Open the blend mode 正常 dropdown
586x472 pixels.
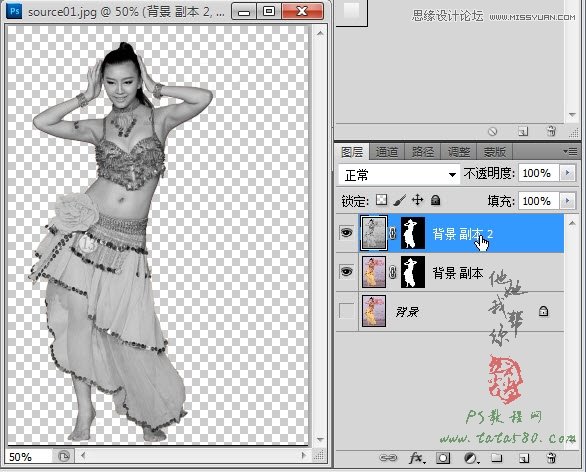tap(399, 175)
